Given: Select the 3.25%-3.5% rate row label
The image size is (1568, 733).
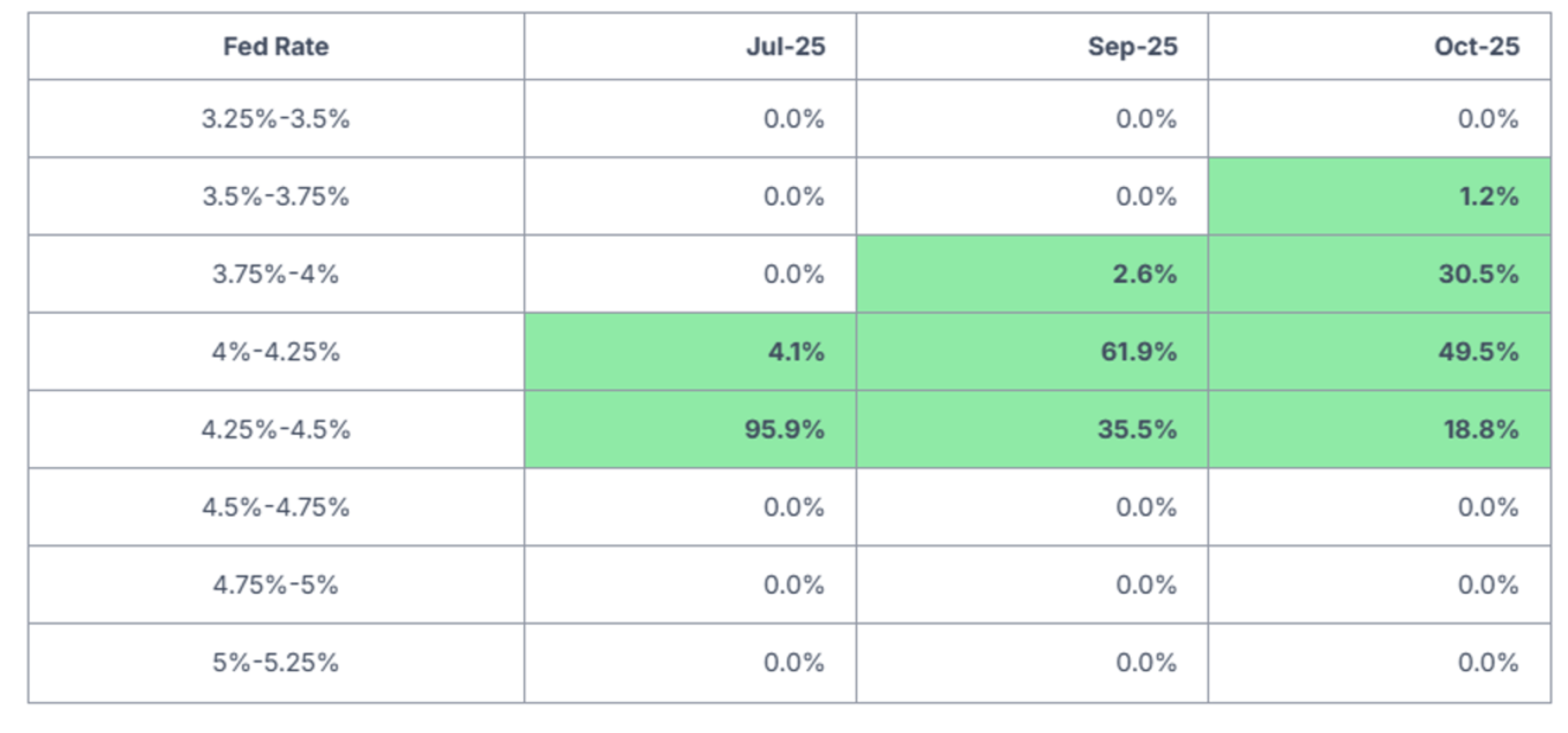Looking at the screenshot, I should coord(276,118).
